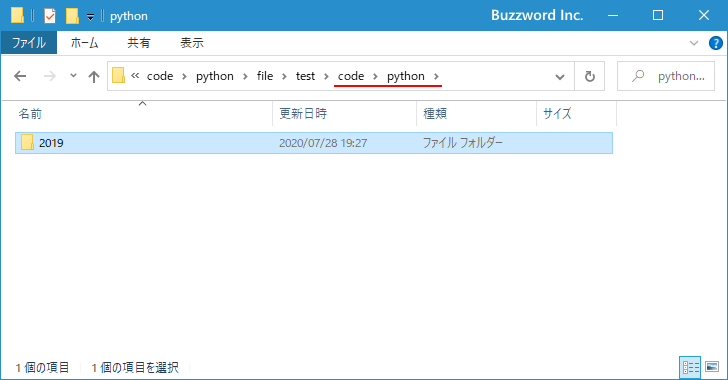Show hidden path segments via double chevron

135,76
